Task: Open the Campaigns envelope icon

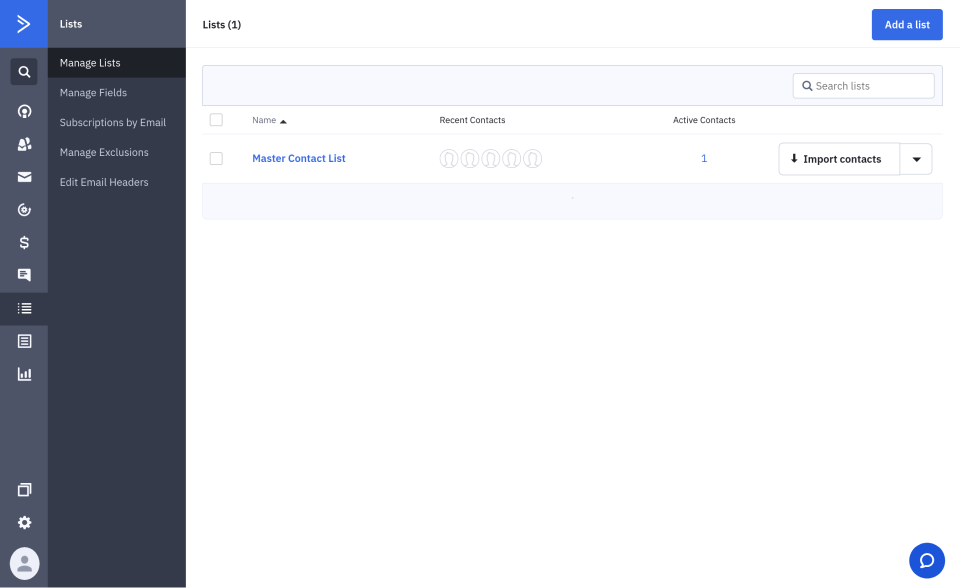Action: tap(24, 177)
